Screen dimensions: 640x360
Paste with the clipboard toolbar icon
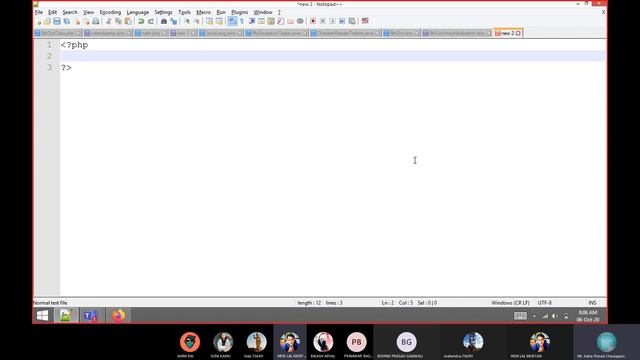click(128, 21)
